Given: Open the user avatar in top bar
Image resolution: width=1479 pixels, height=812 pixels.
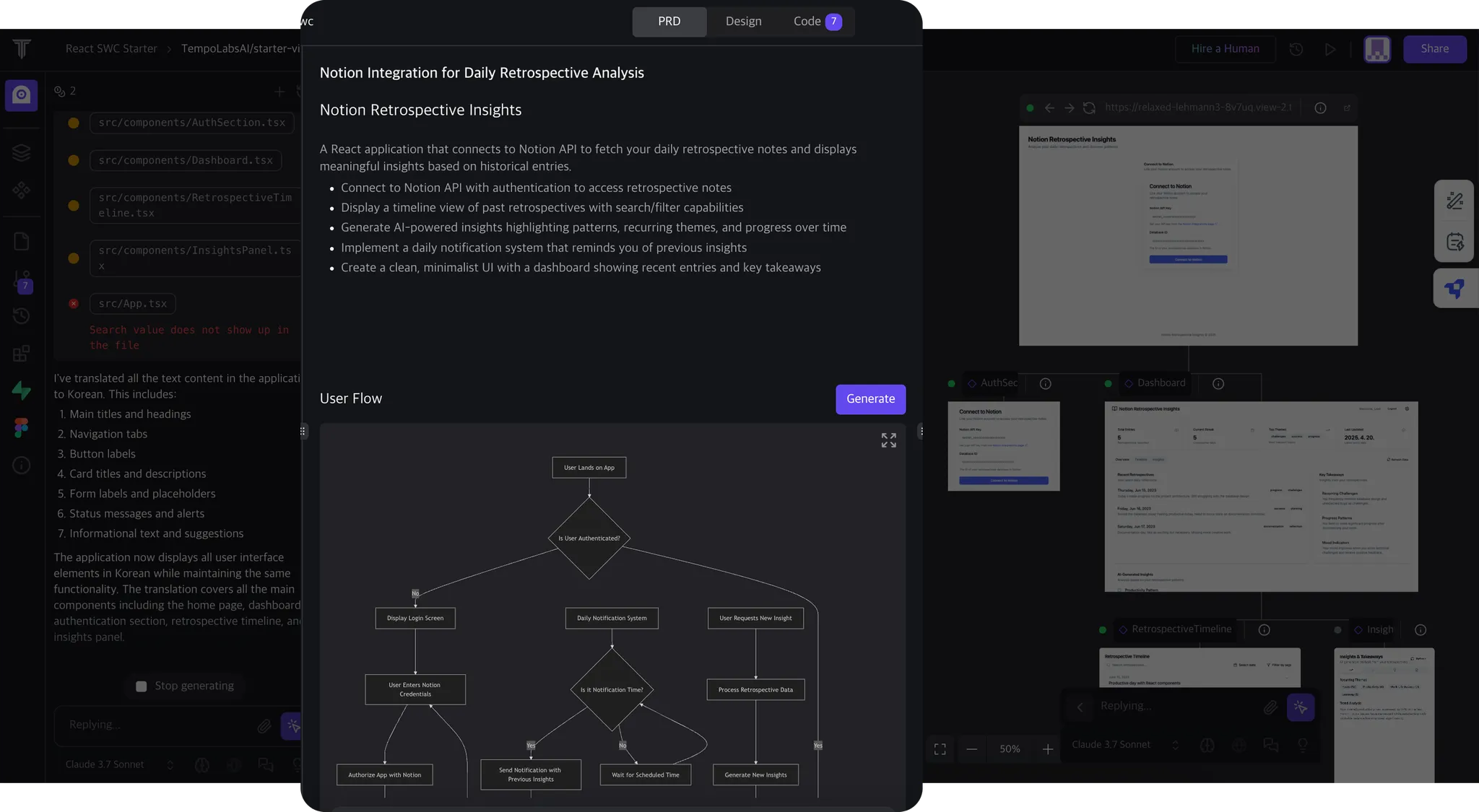Looking at the screenshot, I should [1377, 49].
